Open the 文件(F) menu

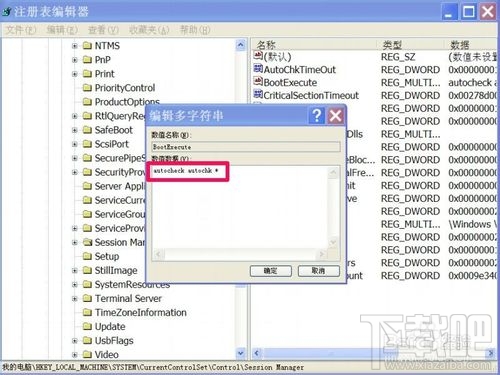pyautogui.click(x=21, y=30)
